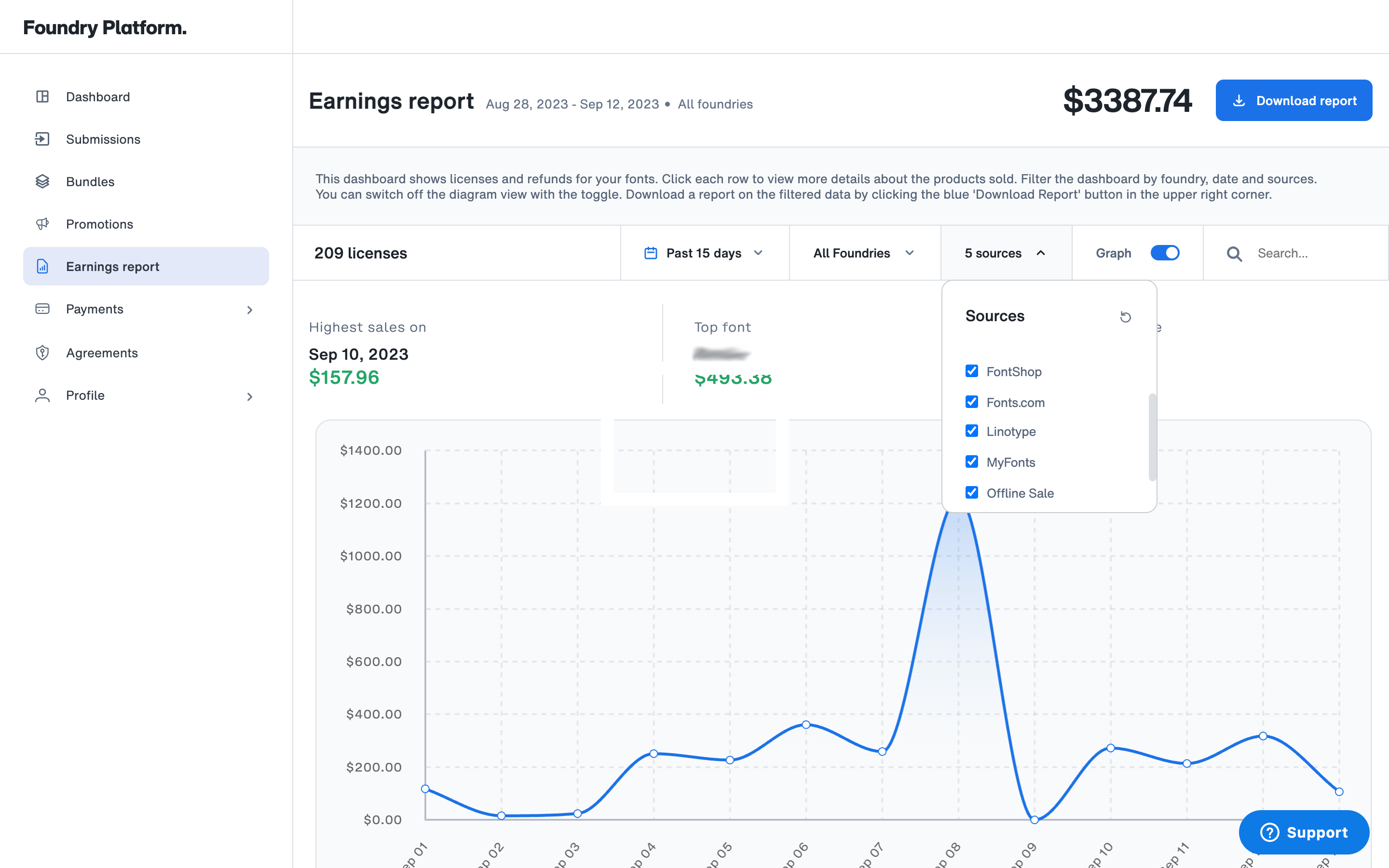Click the Sep 06 data point on chart
Image resolution: width=1389 pixels, height=868 pixels.
pyautogui.click(x=806, y=724)
